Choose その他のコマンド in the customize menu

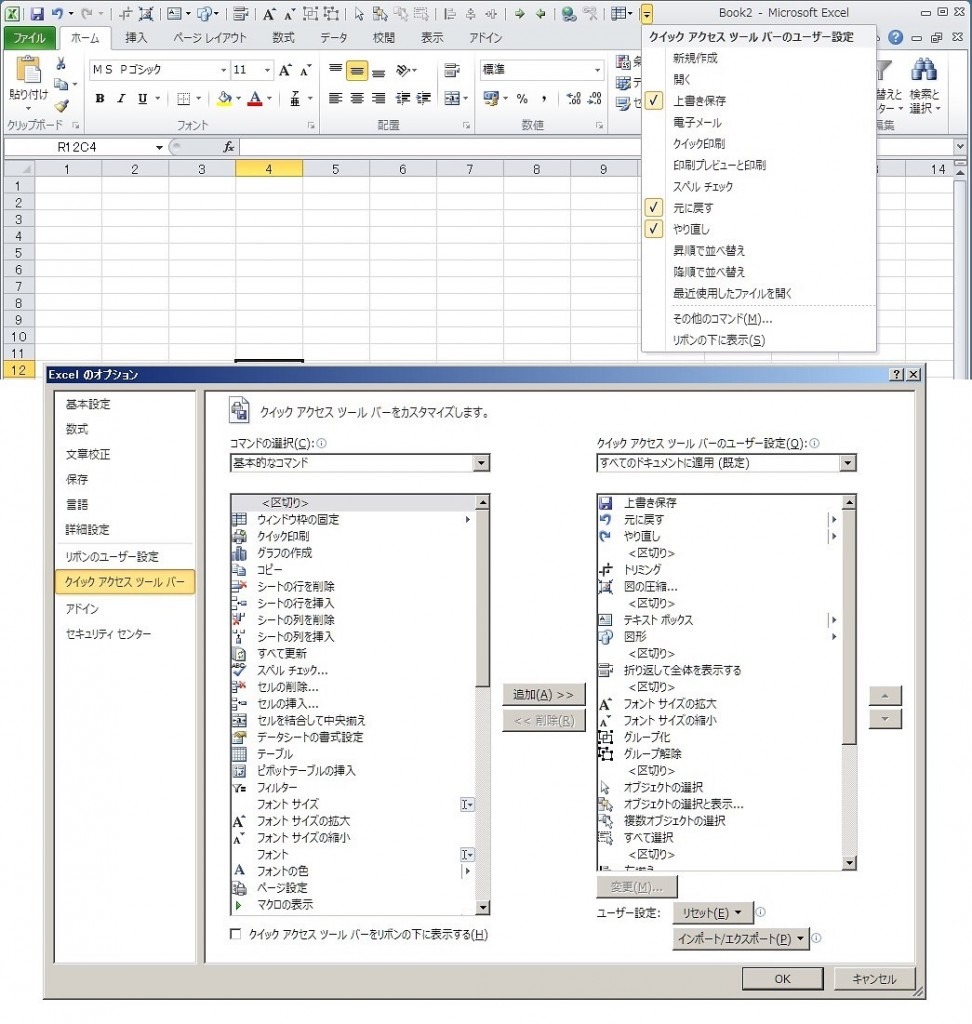[x=759, y=319]
